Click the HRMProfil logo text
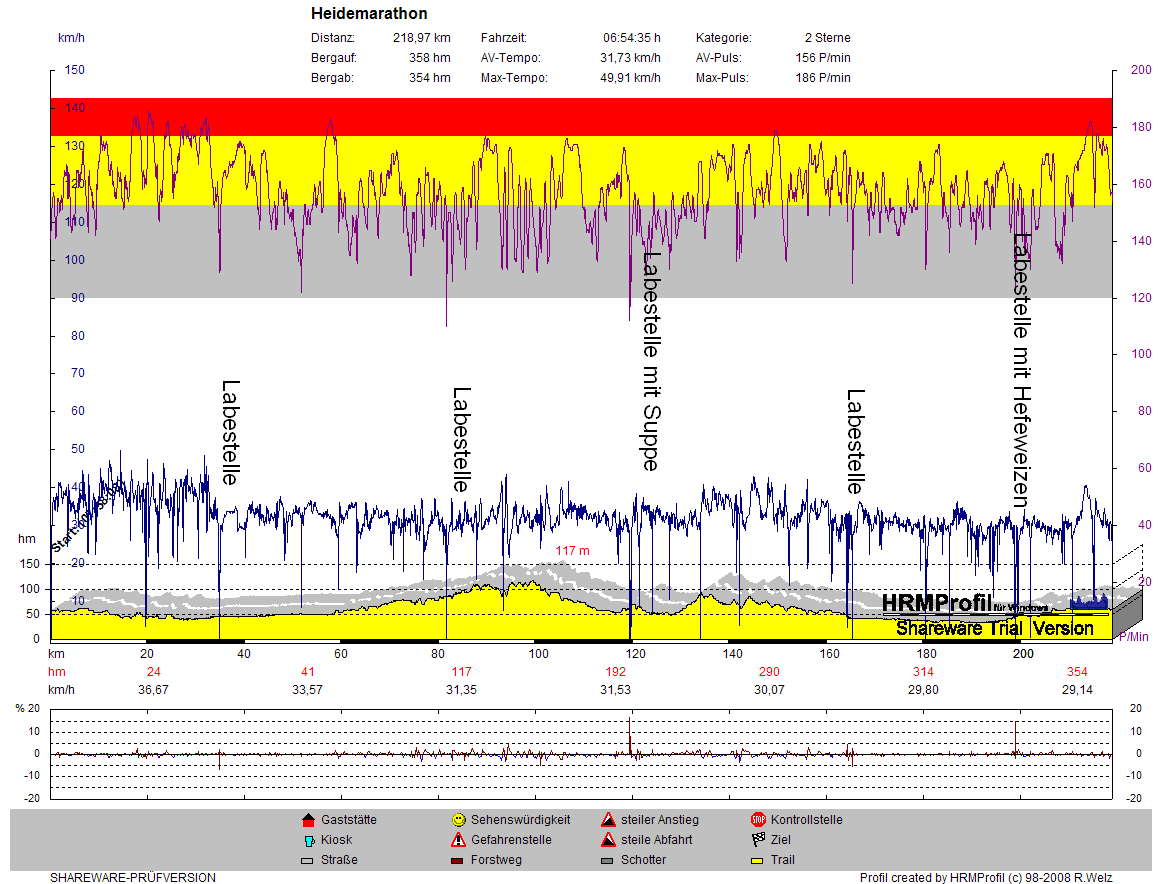The height and width of the screenshot is (884, 1162). [x=936, y=603]
